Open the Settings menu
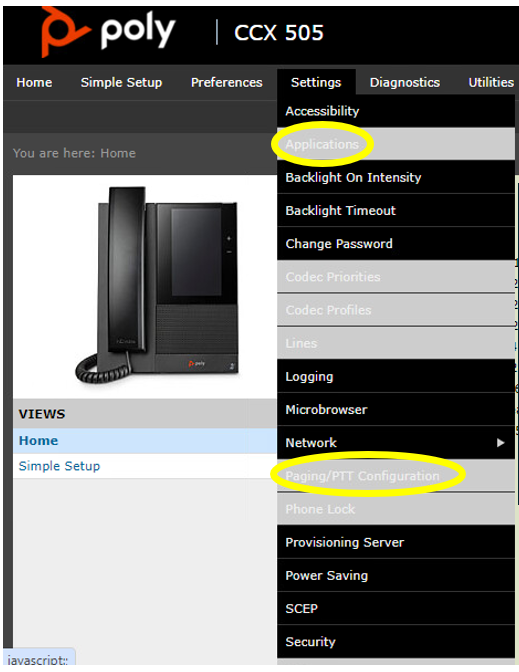The height and width of the screenshot is (672, 519). [316, 82]
